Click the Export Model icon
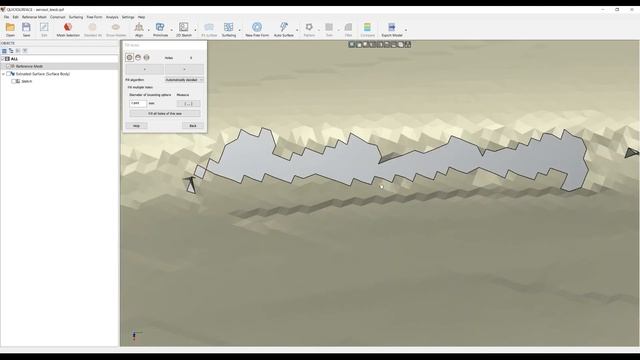This screenshot has height=360, width=640. pyautogui.click(x=391, y=28)
